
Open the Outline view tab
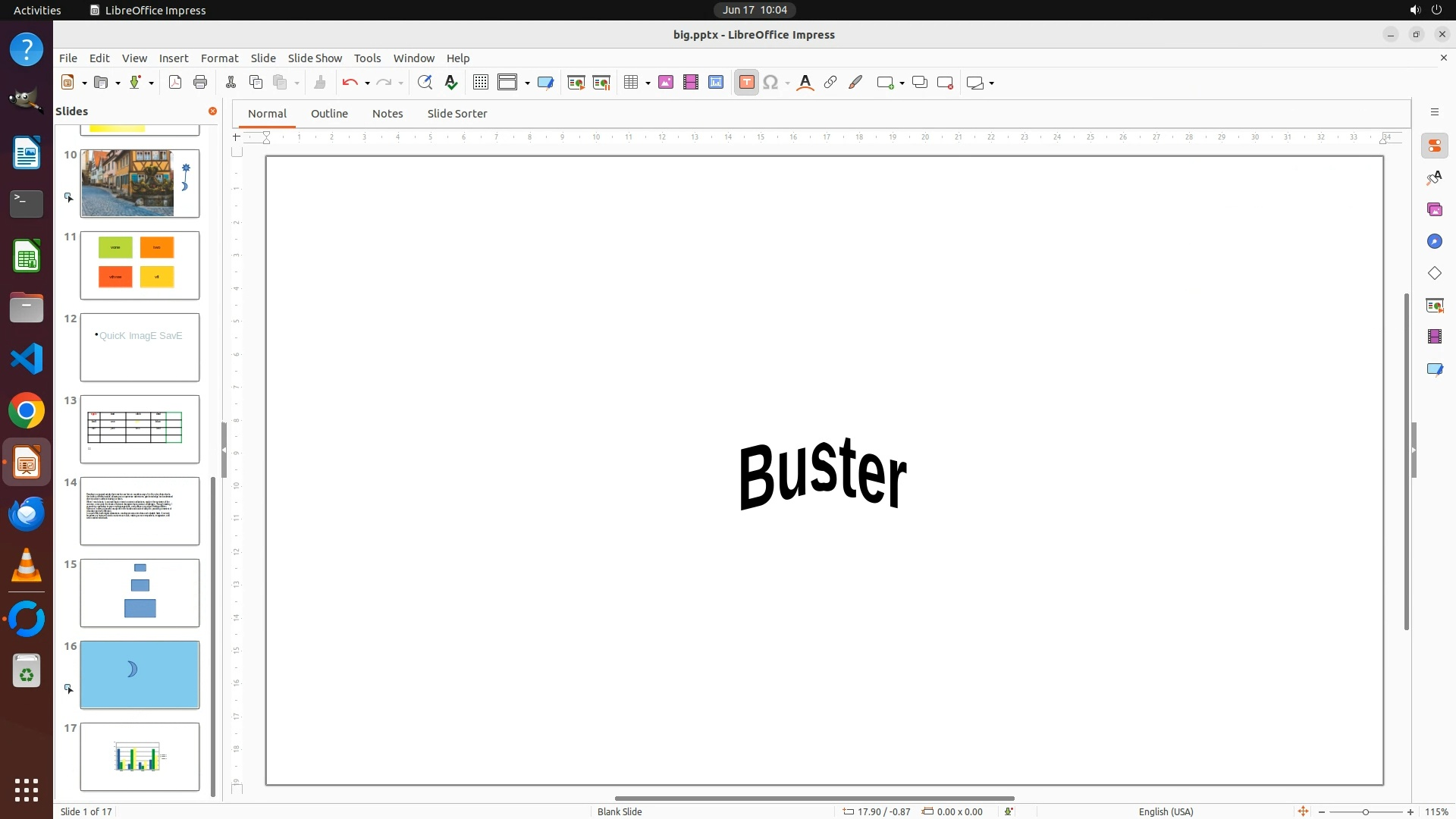329,114
